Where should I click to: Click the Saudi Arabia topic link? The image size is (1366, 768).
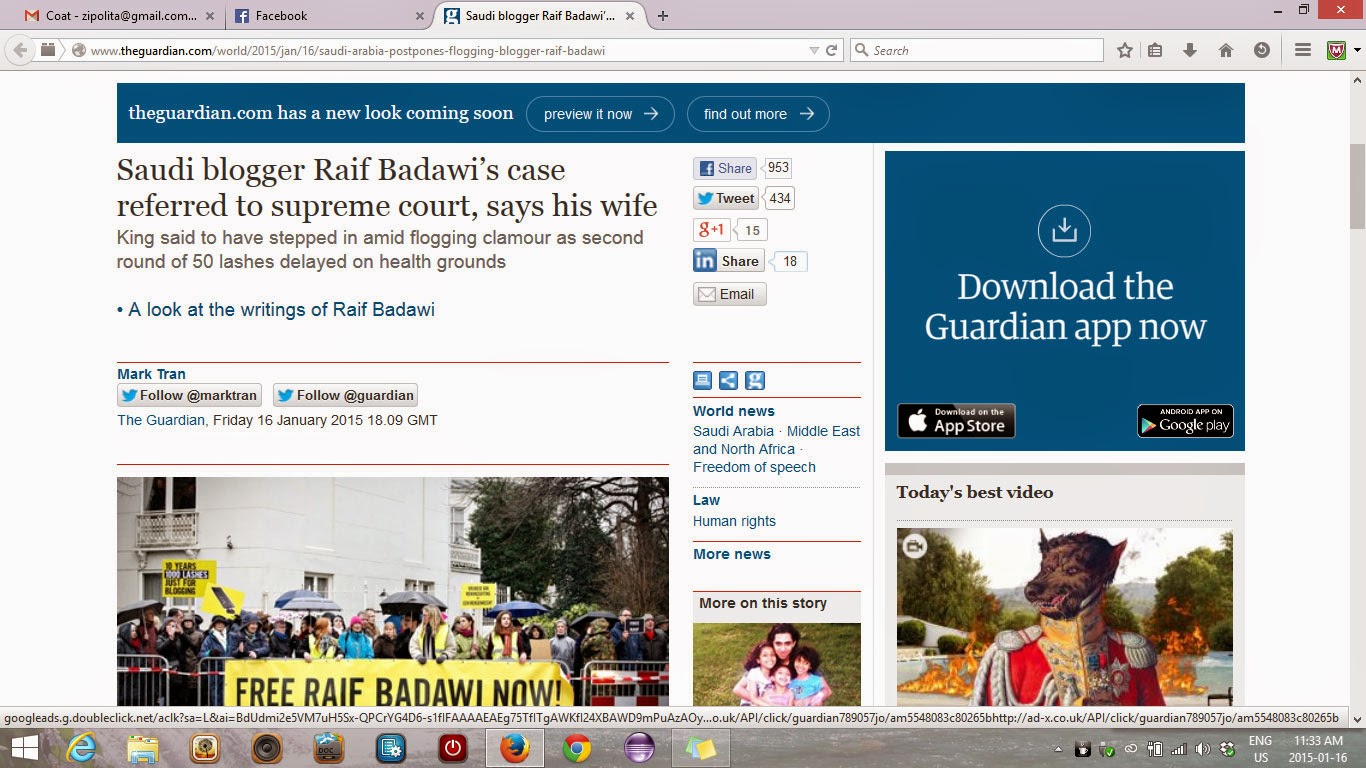click(733, 431)
